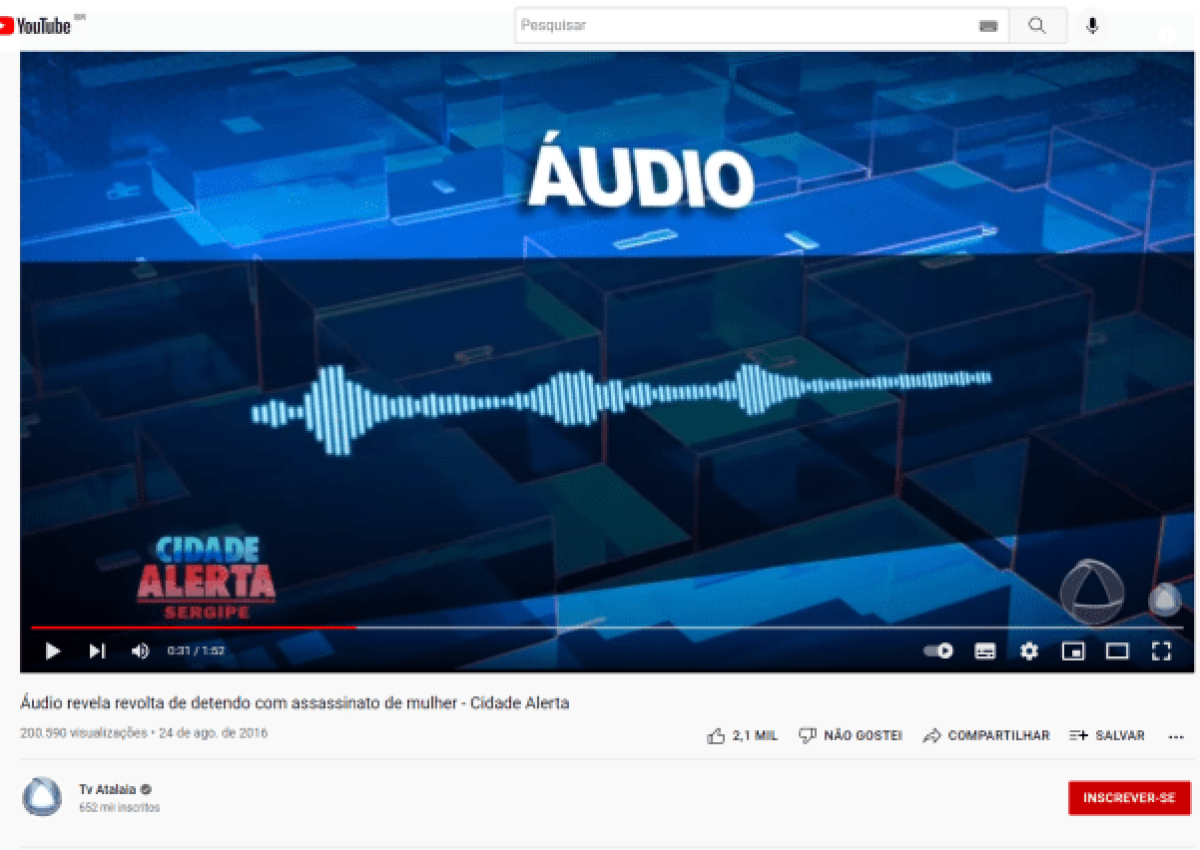
Task: Switch to theater mode
Action: pyautogui.click(x=1117, y=651)
